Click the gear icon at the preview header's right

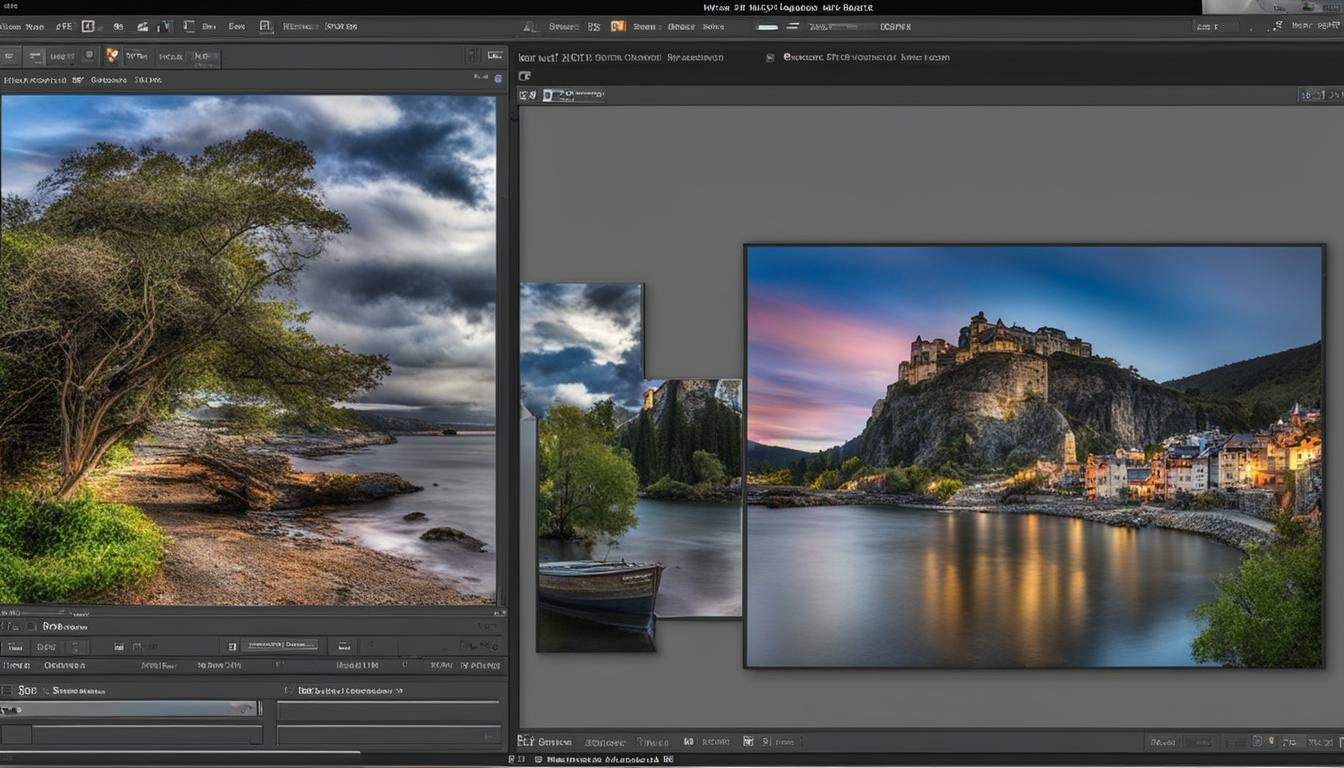(497, 78)
